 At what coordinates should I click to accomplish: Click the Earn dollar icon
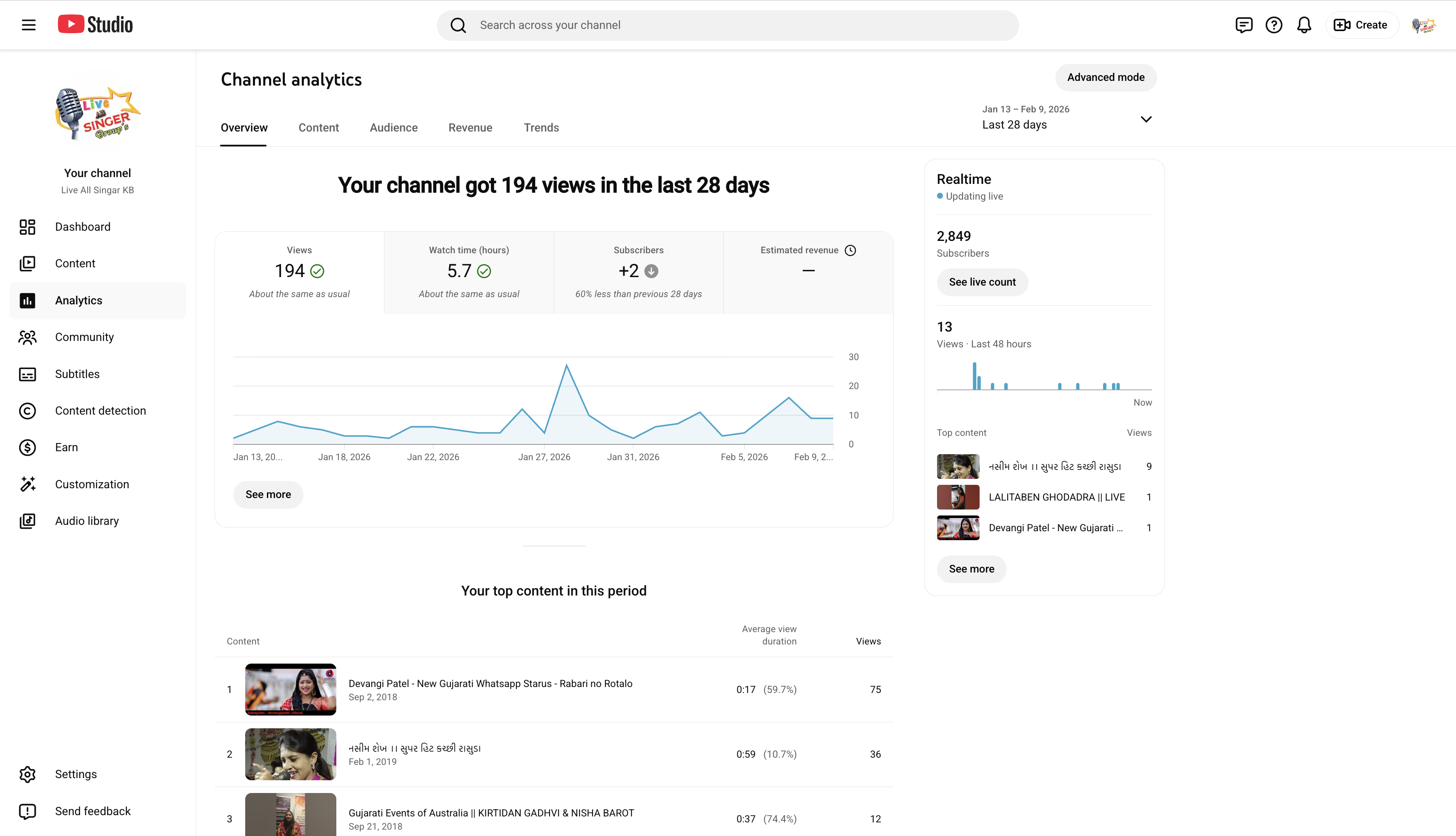tap(28, 447)
